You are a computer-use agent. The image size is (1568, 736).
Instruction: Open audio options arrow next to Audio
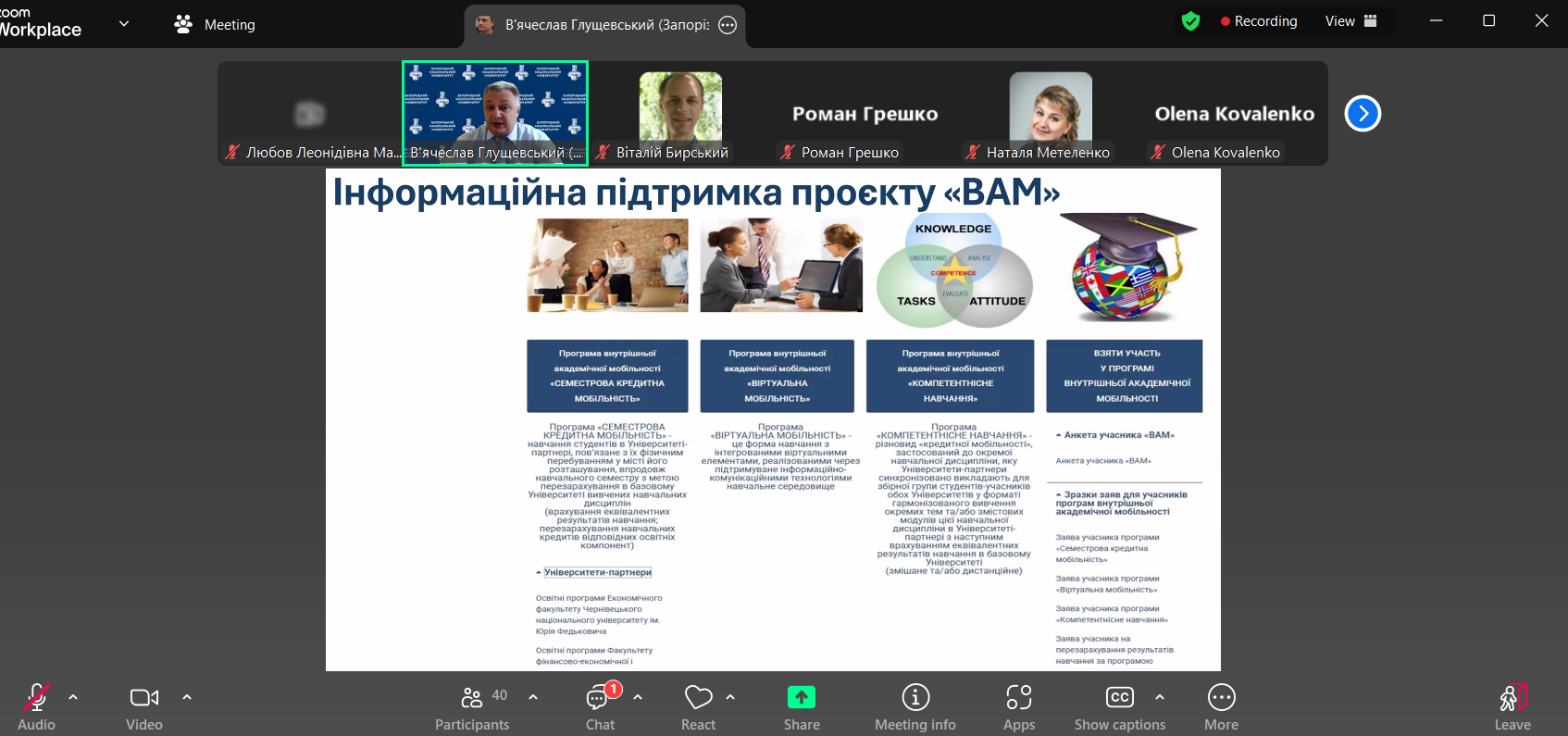(73, 697)
